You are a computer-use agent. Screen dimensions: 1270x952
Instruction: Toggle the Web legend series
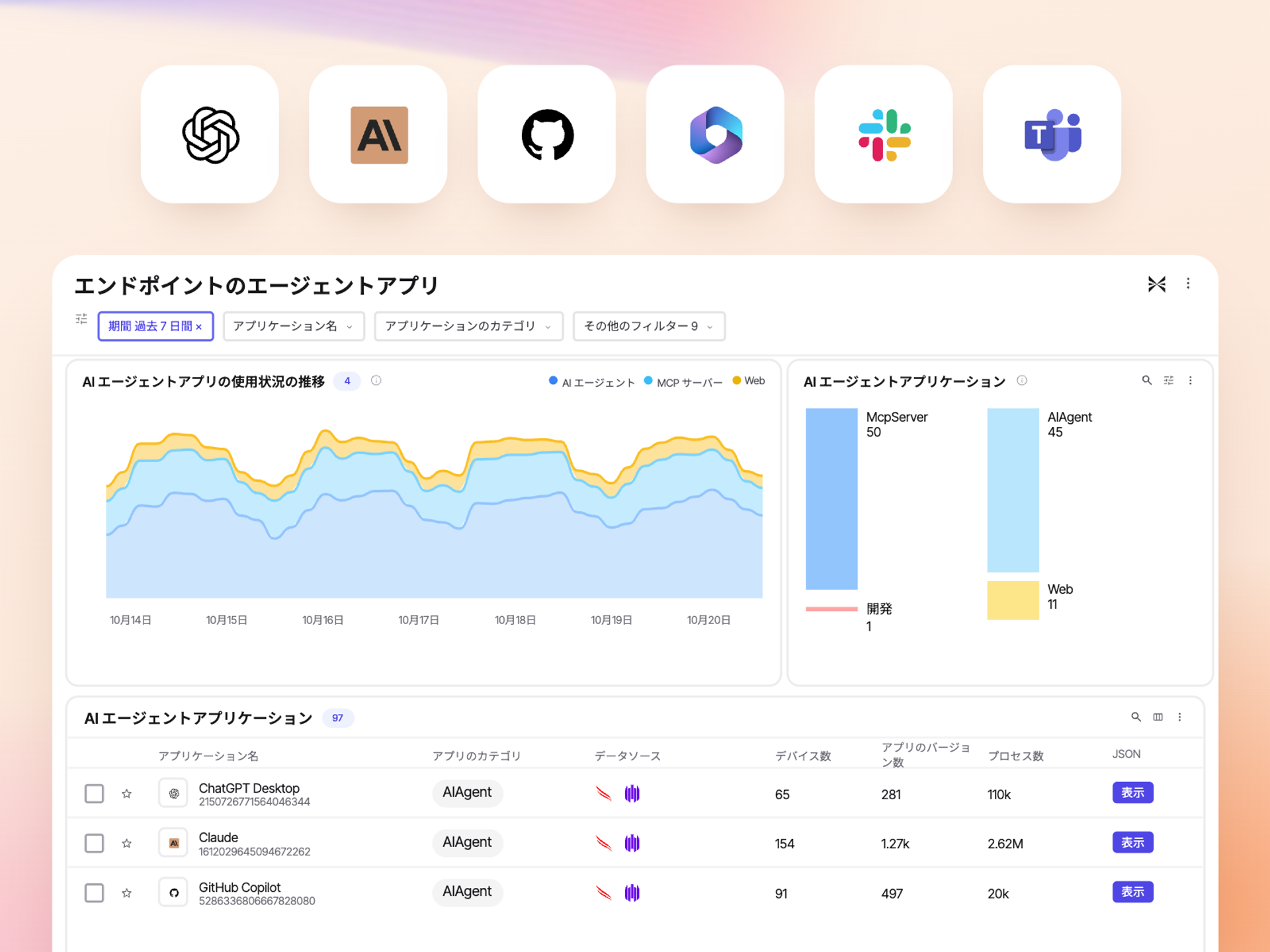(x=748, y=381)
